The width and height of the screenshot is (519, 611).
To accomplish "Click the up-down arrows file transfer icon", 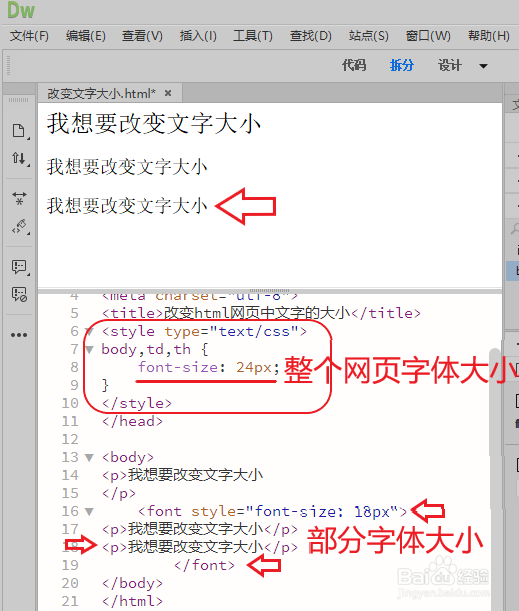I will tap(19, 158).
